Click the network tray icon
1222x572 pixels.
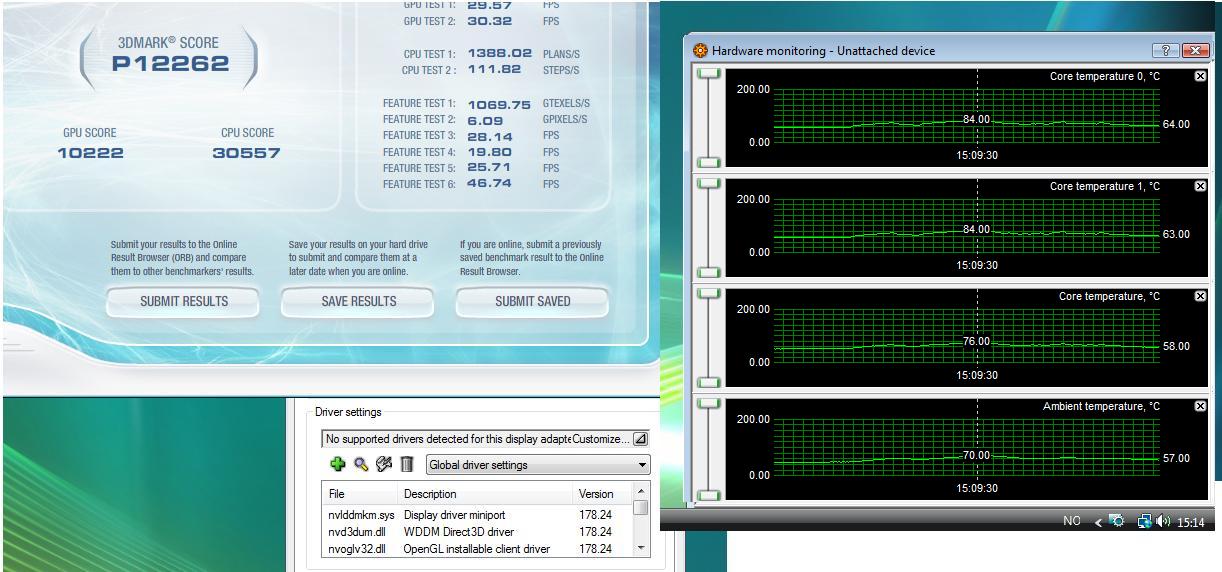[1144, 522]
